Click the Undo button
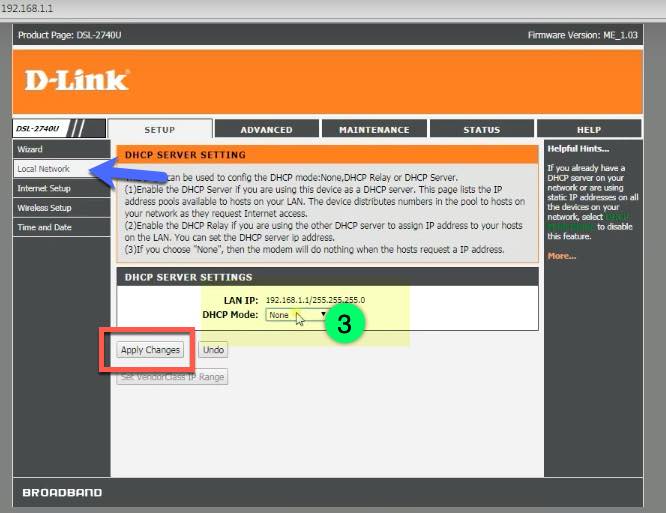Screen dimensions: 666x513 click(213, 350)
